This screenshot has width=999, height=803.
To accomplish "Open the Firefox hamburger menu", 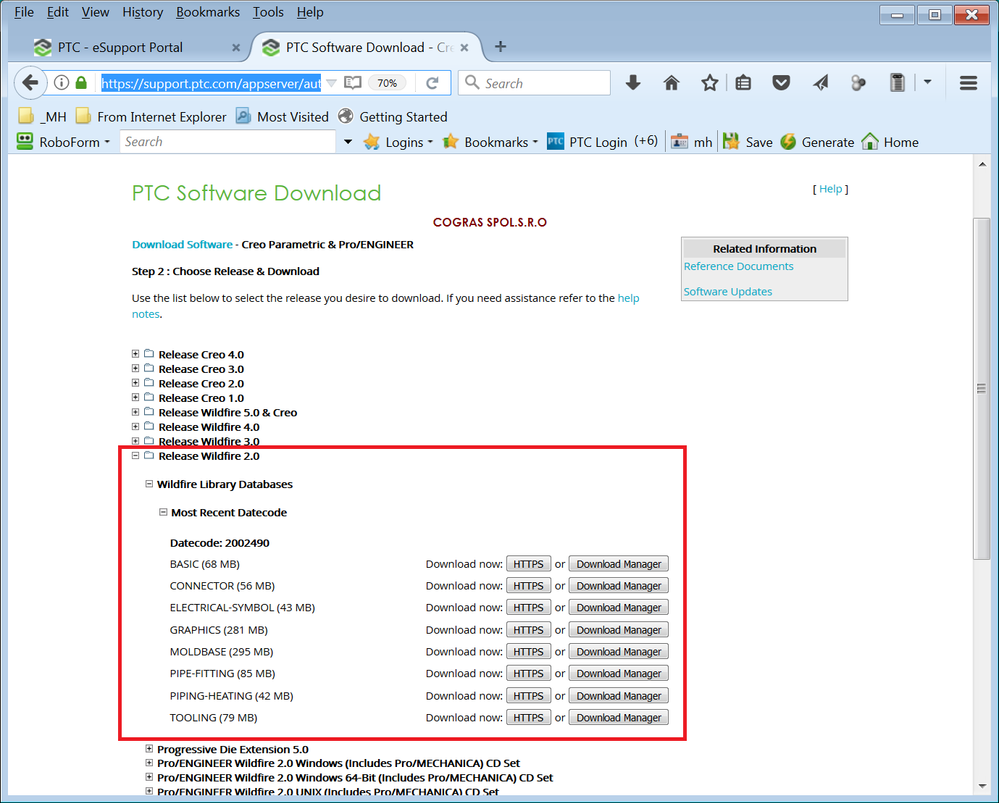I will tap(968, 83).
